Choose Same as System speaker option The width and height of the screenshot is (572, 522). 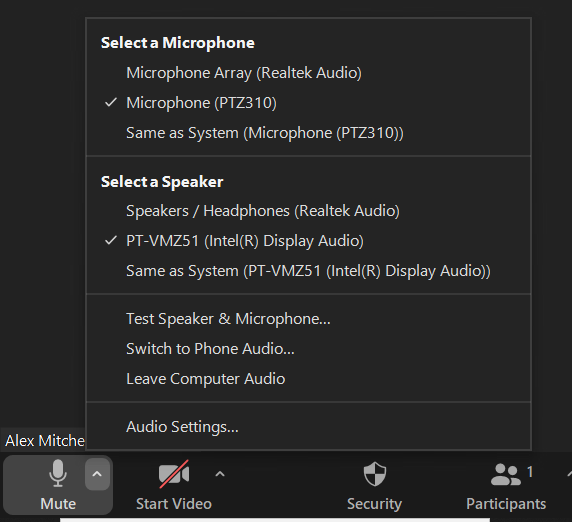[308, 271]
